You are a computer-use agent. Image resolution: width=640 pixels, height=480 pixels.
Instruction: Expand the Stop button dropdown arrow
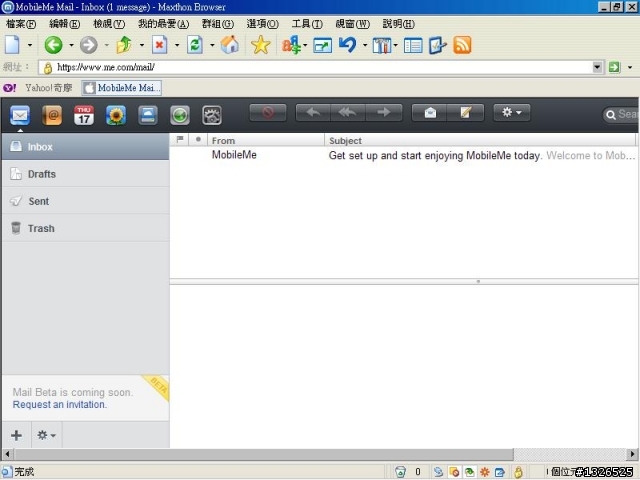pyautogui.click(x=177, y=45)
